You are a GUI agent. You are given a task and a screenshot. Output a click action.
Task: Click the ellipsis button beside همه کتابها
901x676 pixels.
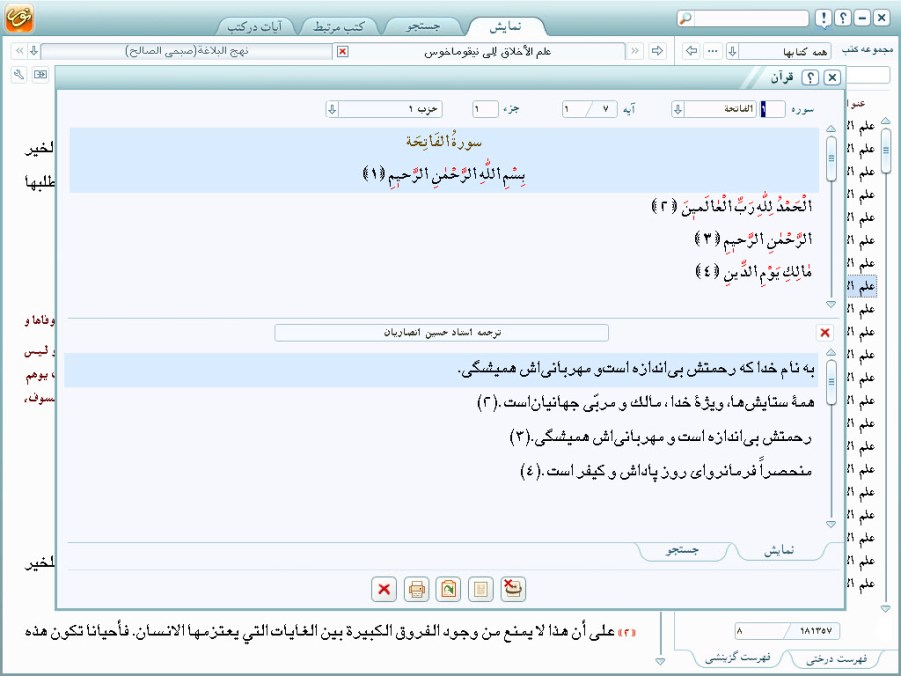pos(713,51)
